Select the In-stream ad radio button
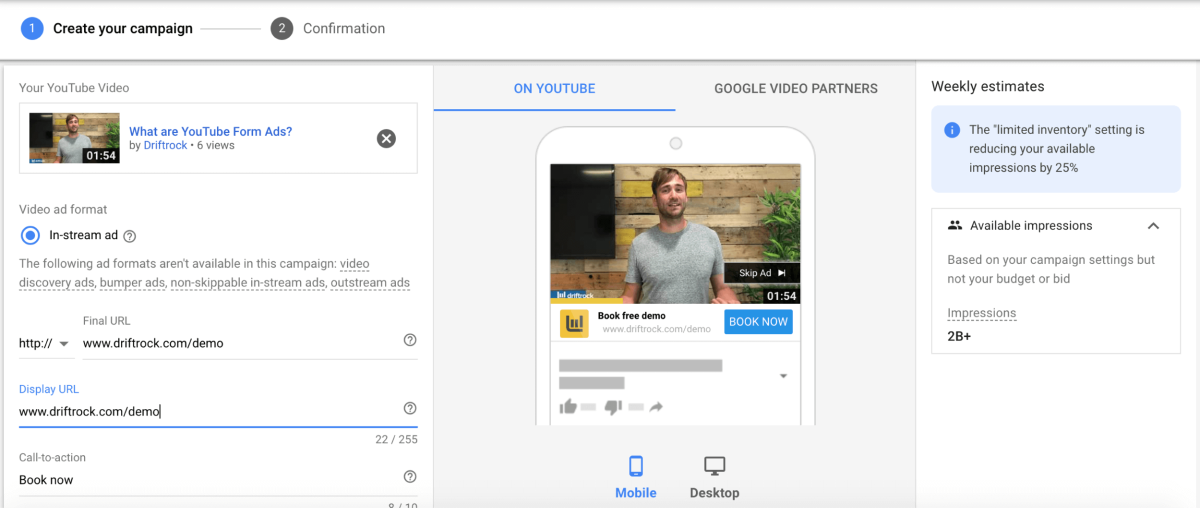 (x=31, y=235)
